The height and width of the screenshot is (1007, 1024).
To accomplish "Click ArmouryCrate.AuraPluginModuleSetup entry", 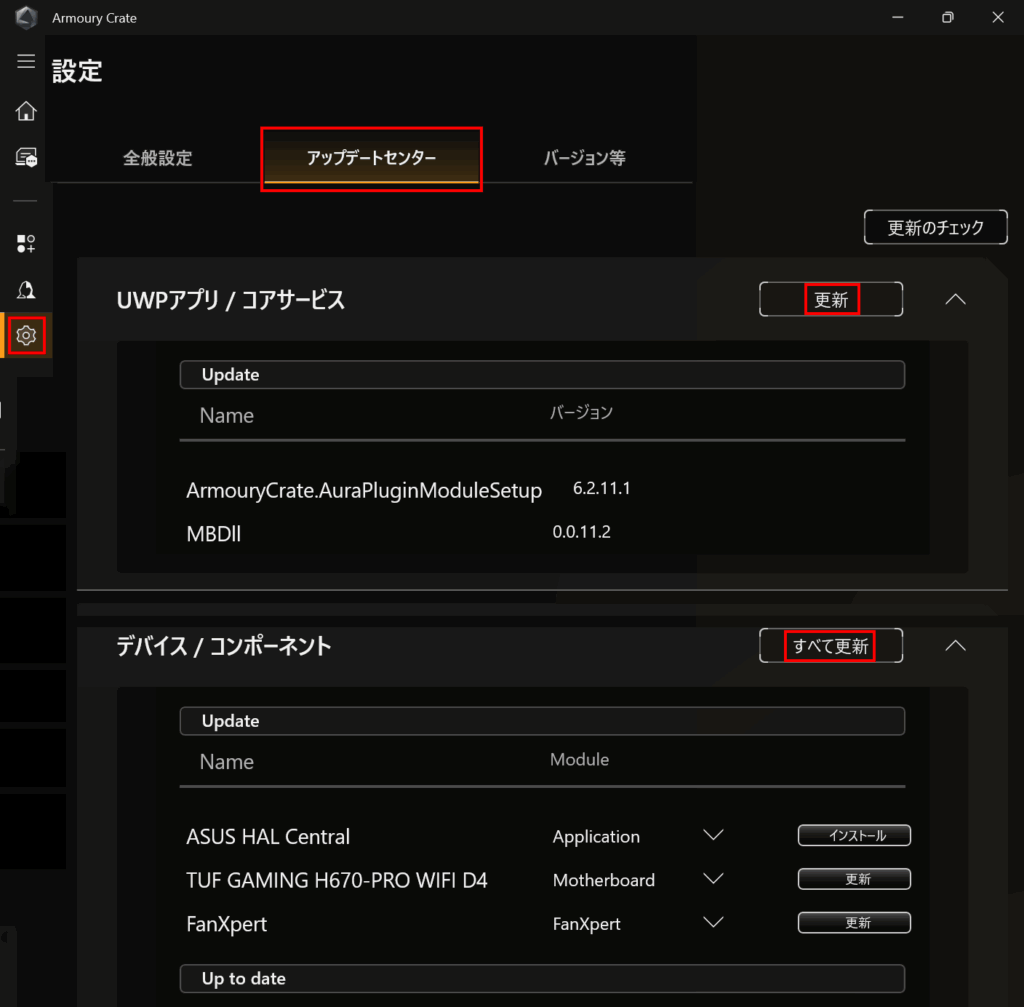I will [364, 490].
